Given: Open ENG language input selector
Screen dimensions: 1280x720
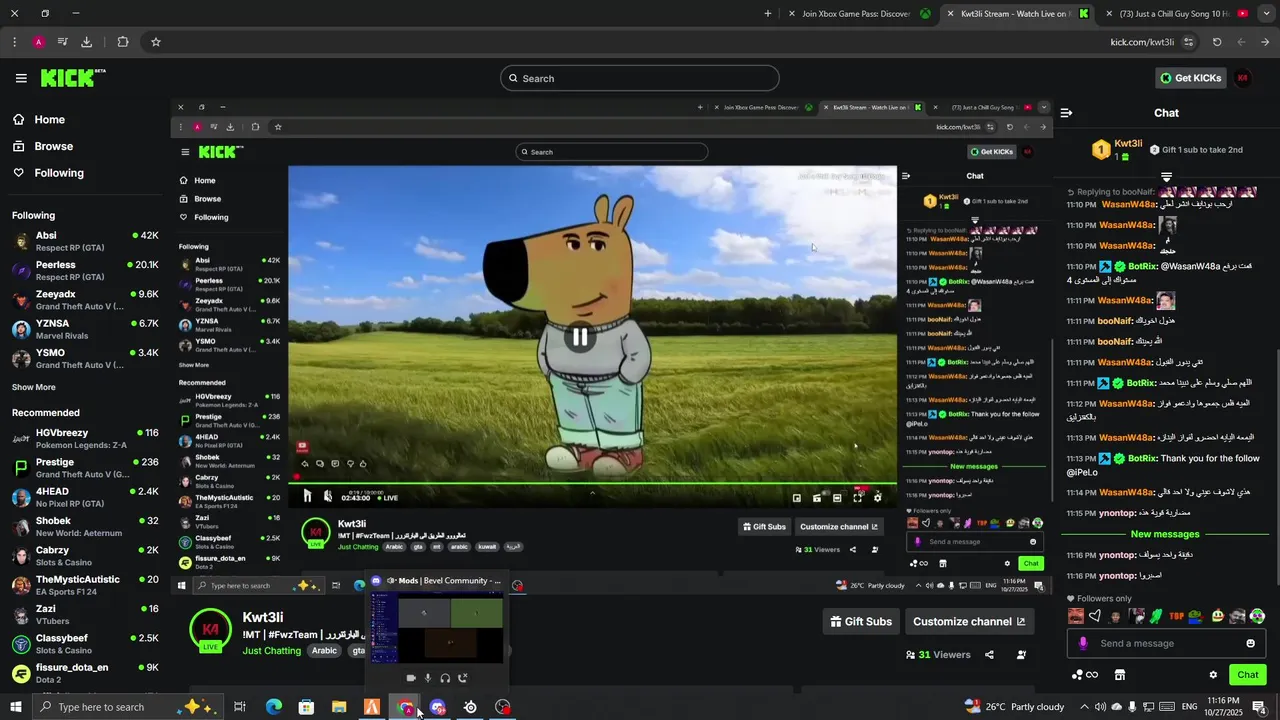Looking at the screenshot, I should (x=1190, y=707).
